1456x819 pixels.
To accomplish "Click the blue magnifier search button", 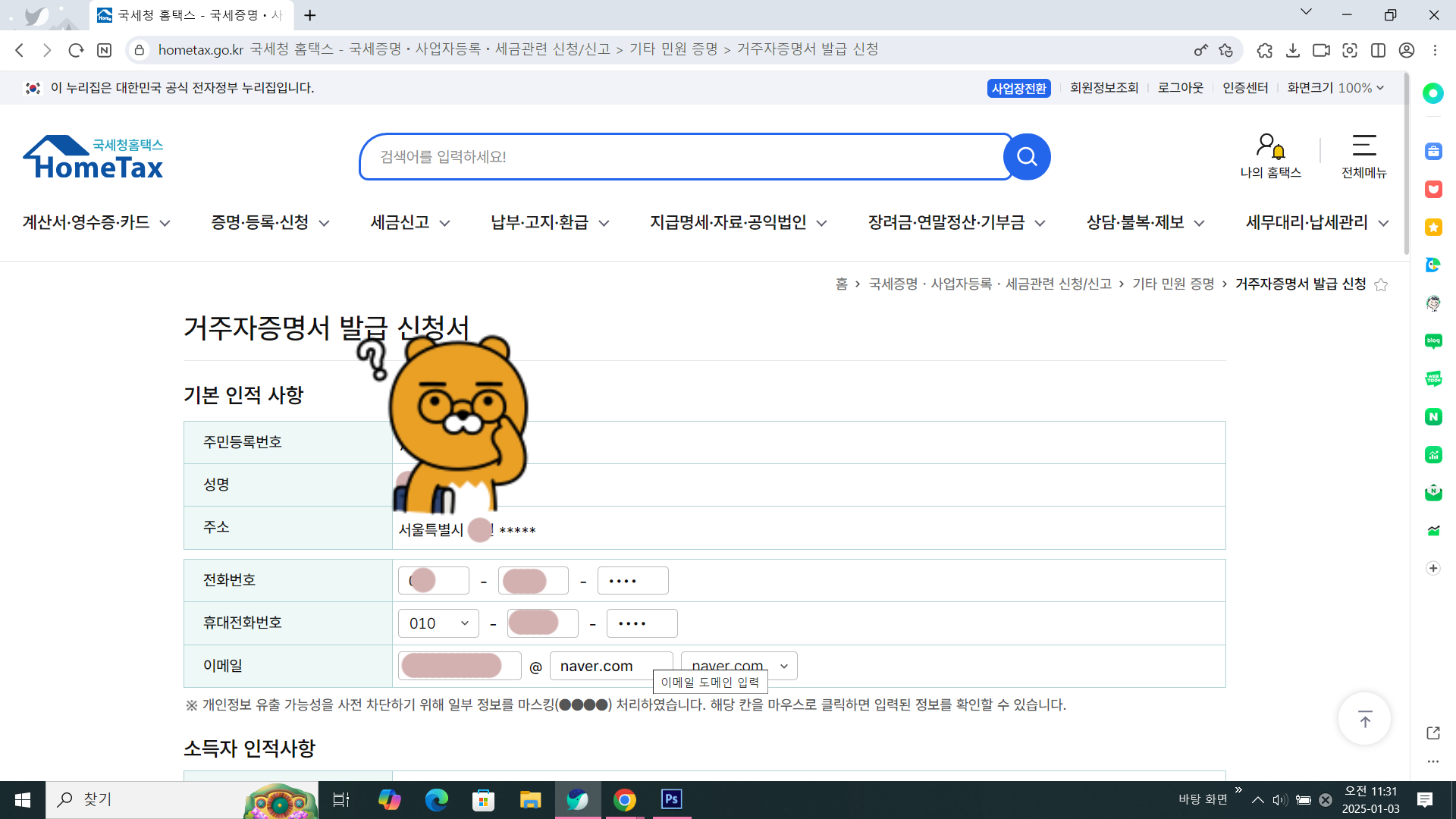I will tap(1027, 157).
